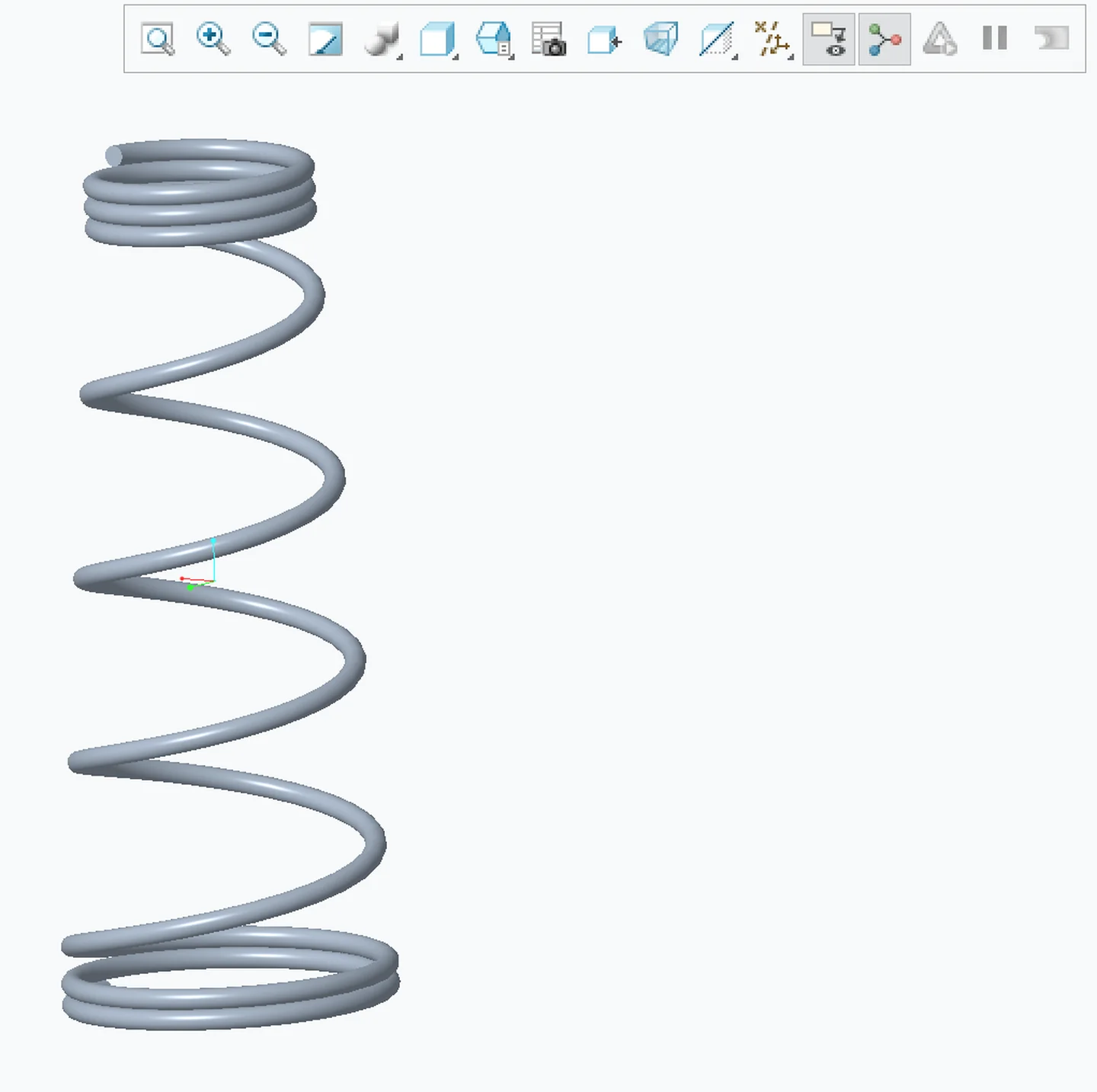This screenshot has width=1097, height=1092.
Task: Open the rendering options sphere dropdown
Action: [382, 39]
